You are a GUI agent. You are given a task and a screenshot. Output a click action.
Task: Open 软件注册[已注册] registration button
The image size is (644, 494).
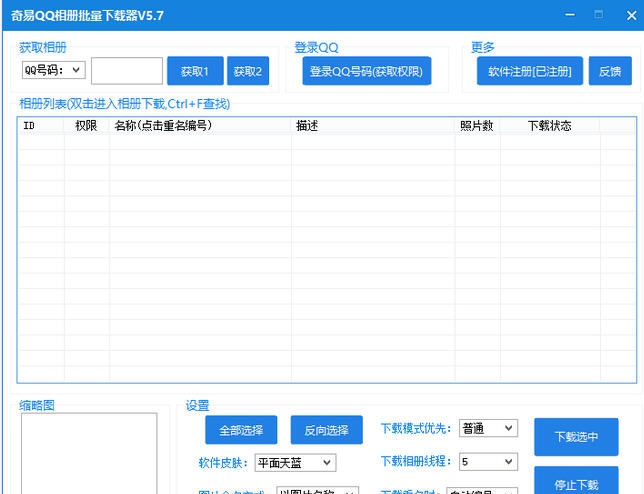529,71
